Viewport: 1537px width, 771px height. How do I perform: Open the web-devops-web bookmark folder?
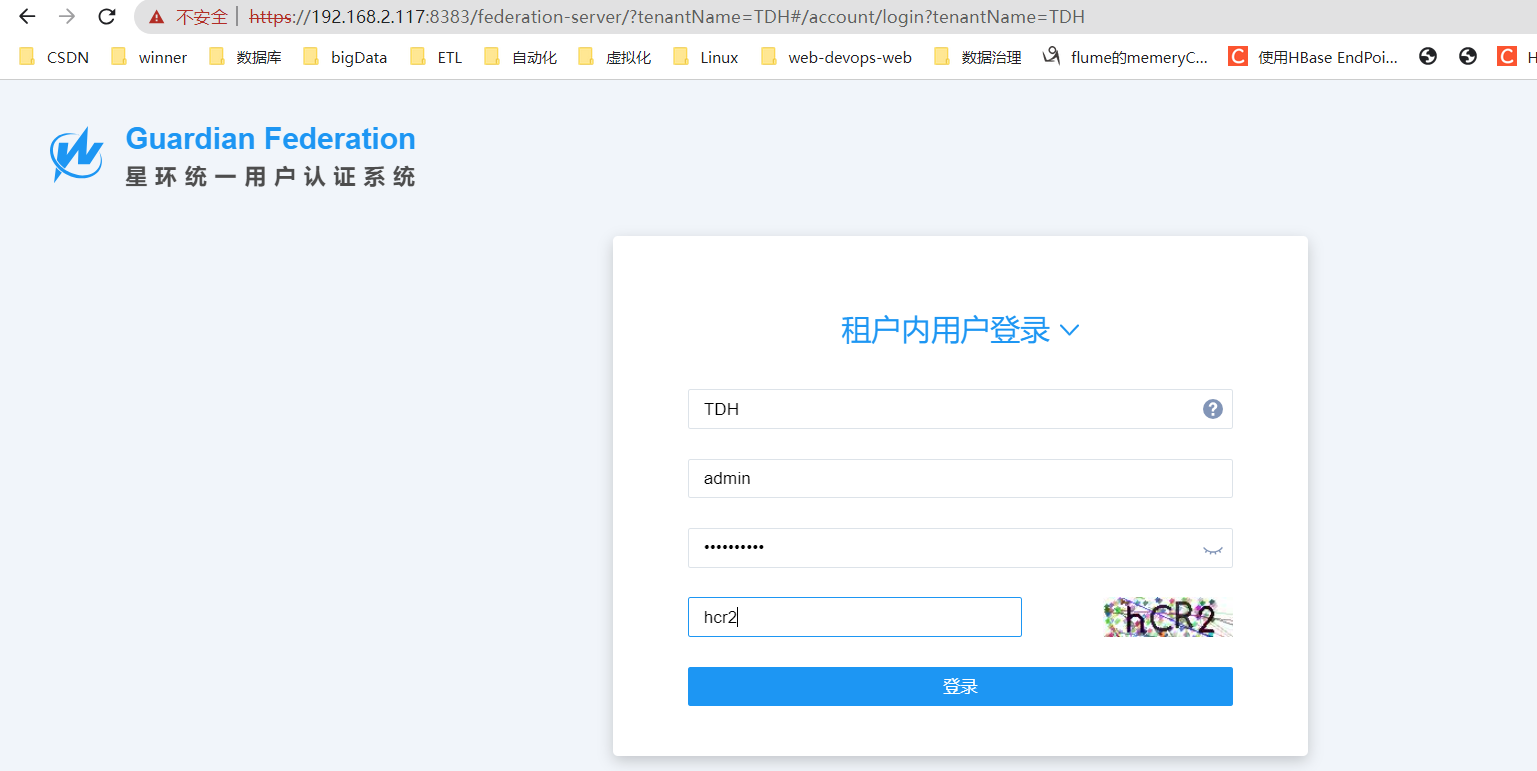836,57
